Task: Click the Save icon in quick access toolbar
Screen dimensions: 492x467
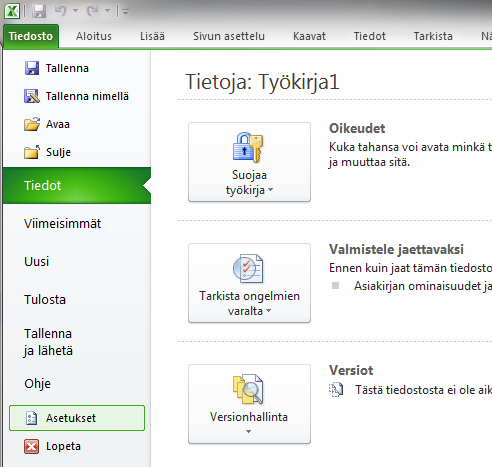Action: pos(39,11)
